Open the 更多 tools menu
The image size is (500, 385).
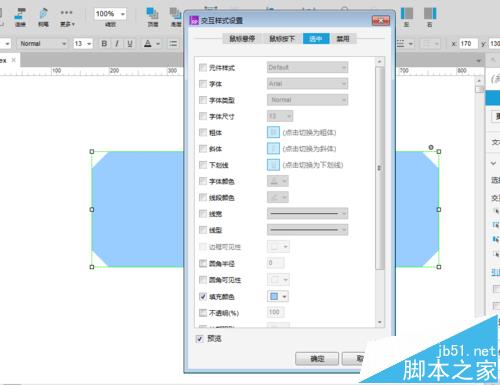pyautogui.click(x=67, y=17)
